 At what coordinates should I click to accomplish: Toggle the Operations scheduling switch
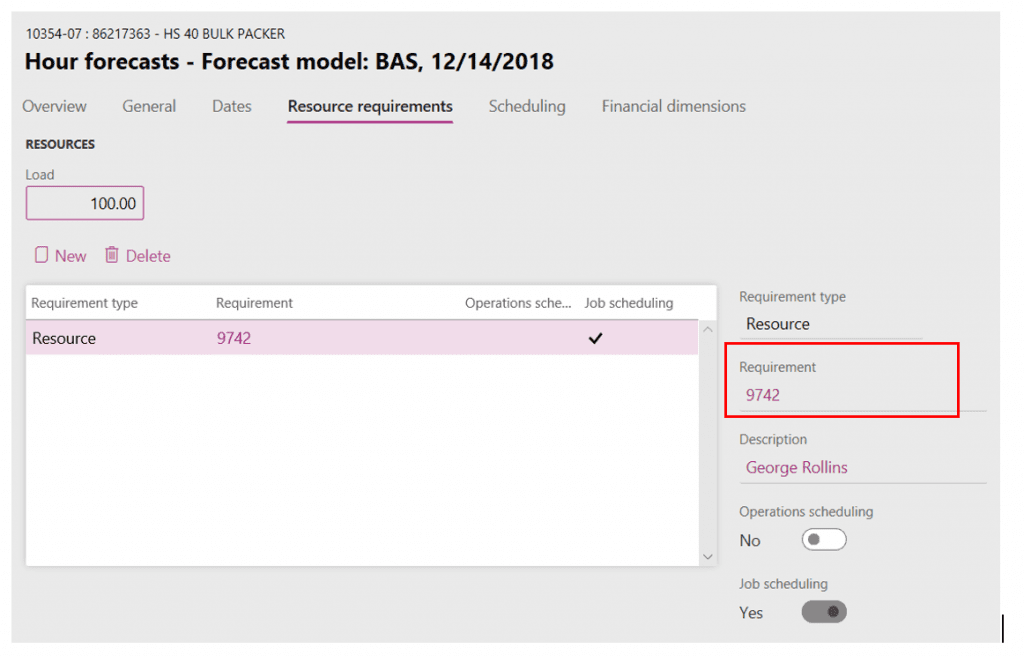point(824,540)
